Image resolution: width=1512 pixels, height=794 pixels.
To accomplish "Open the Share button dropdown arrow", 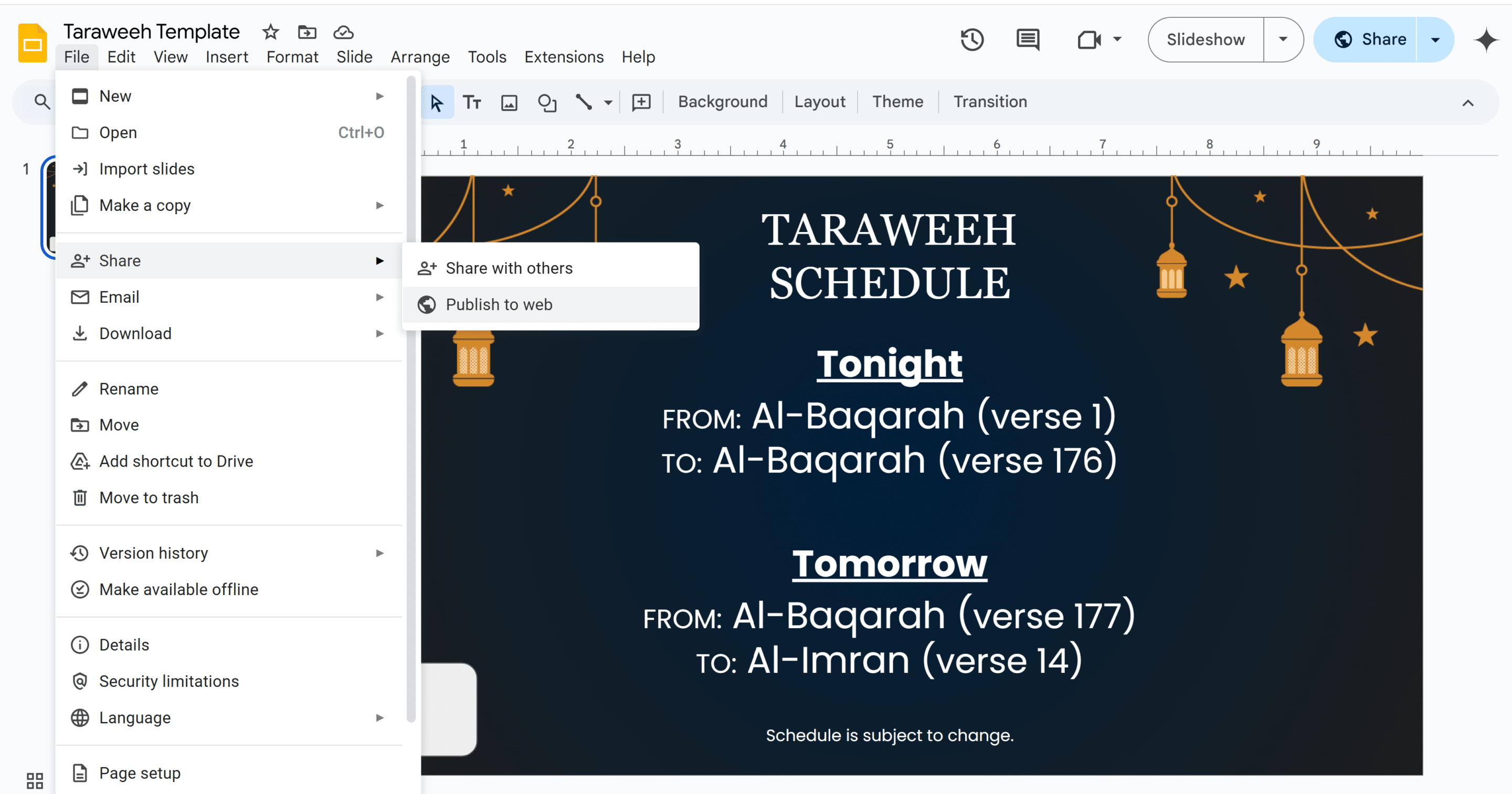I will coord(1435,39).
